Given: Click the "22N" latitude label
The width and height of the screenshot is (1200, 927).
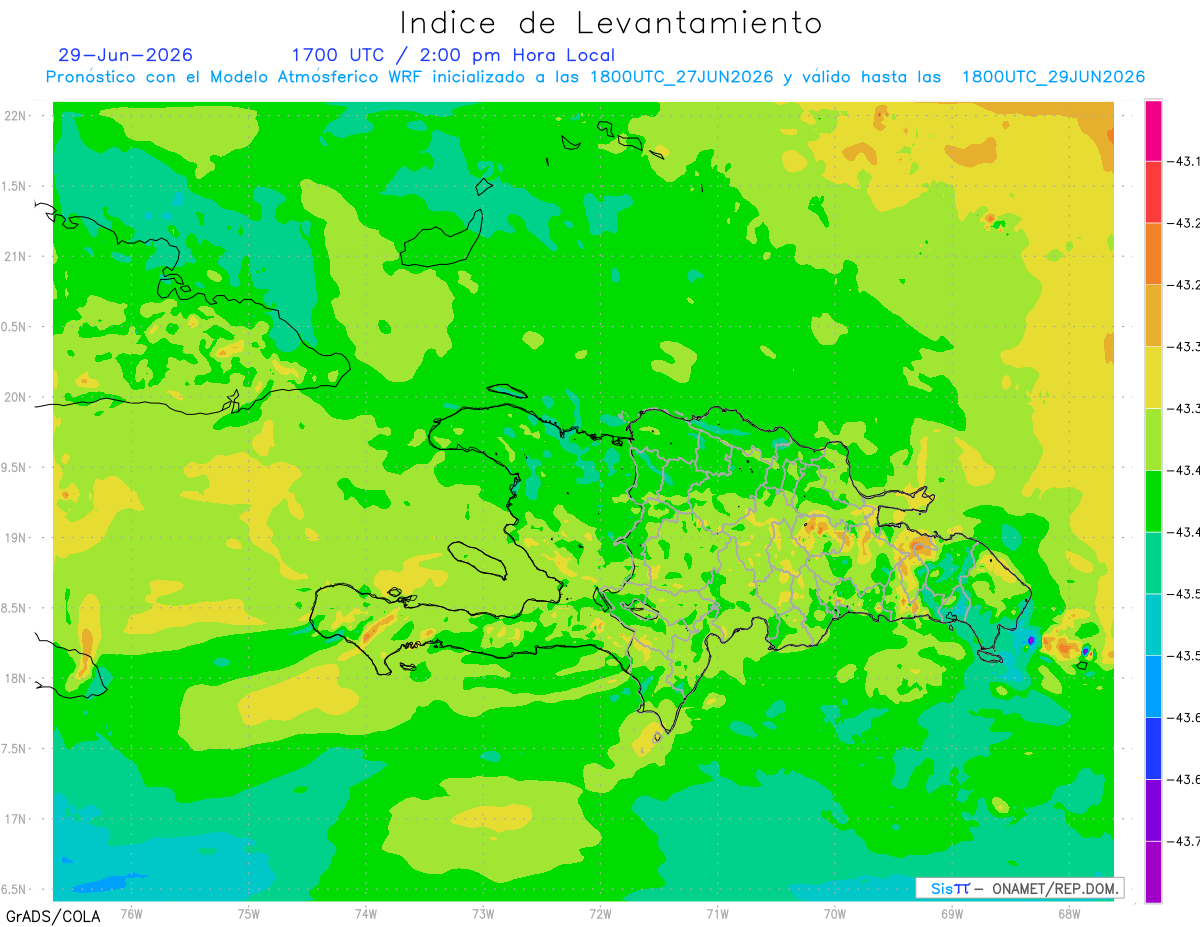Looking at the screenshot, I should tap(17, 116).
